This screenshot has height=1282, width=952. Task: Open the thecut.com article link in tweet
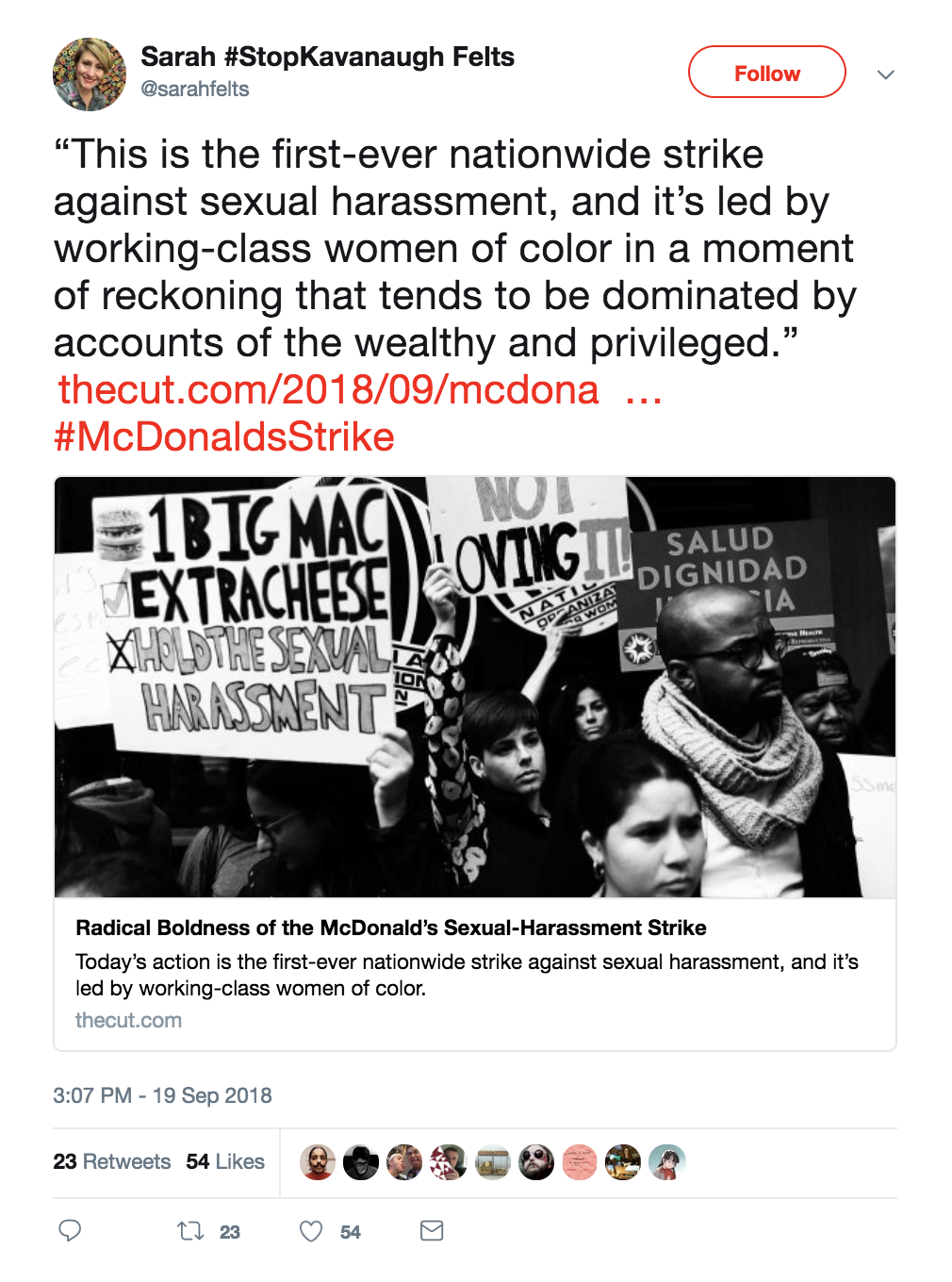(329, 389)
